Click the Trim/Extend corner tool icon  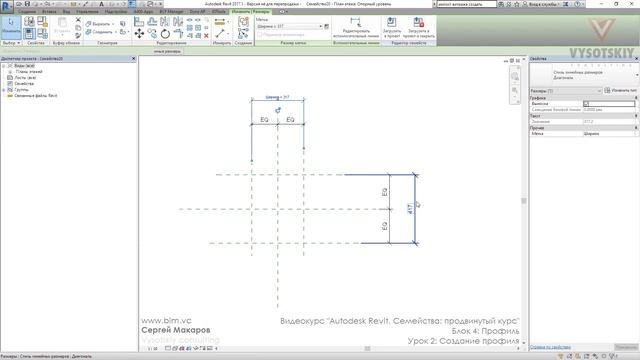pyautogui.click(x=178, y=33)
